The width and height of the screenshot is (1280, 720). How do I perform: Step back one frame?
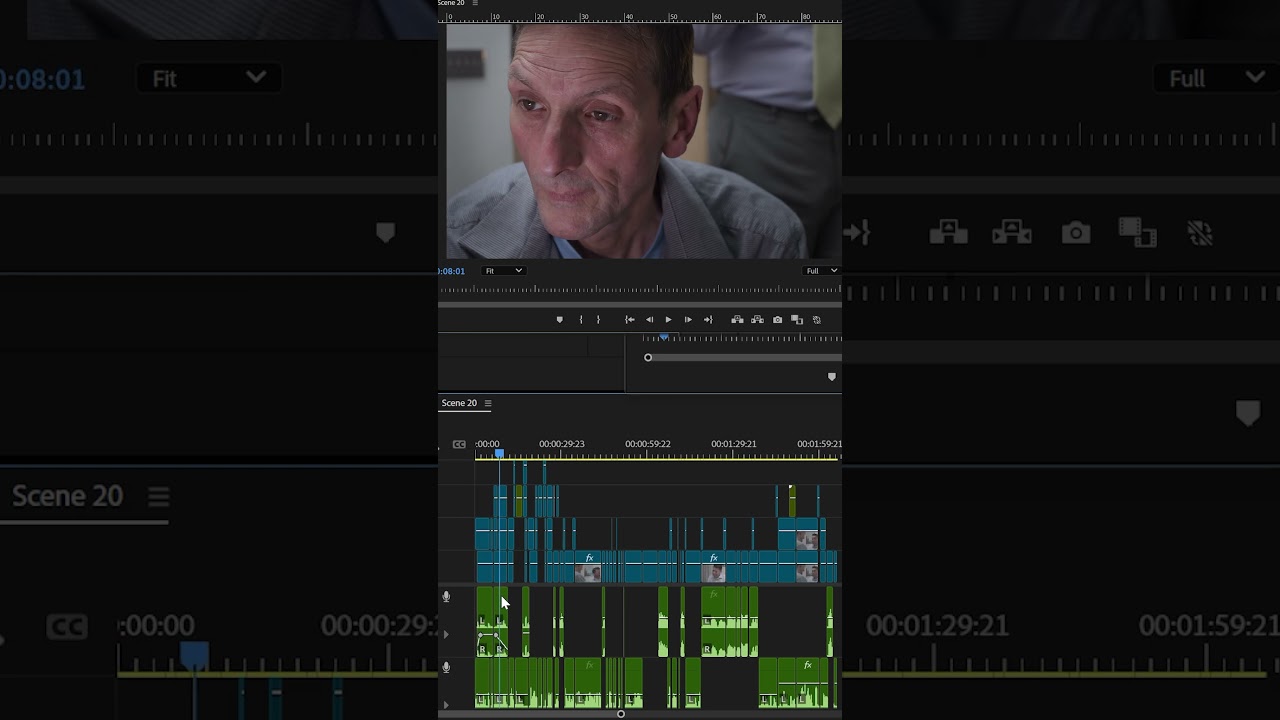pos(649,320)
